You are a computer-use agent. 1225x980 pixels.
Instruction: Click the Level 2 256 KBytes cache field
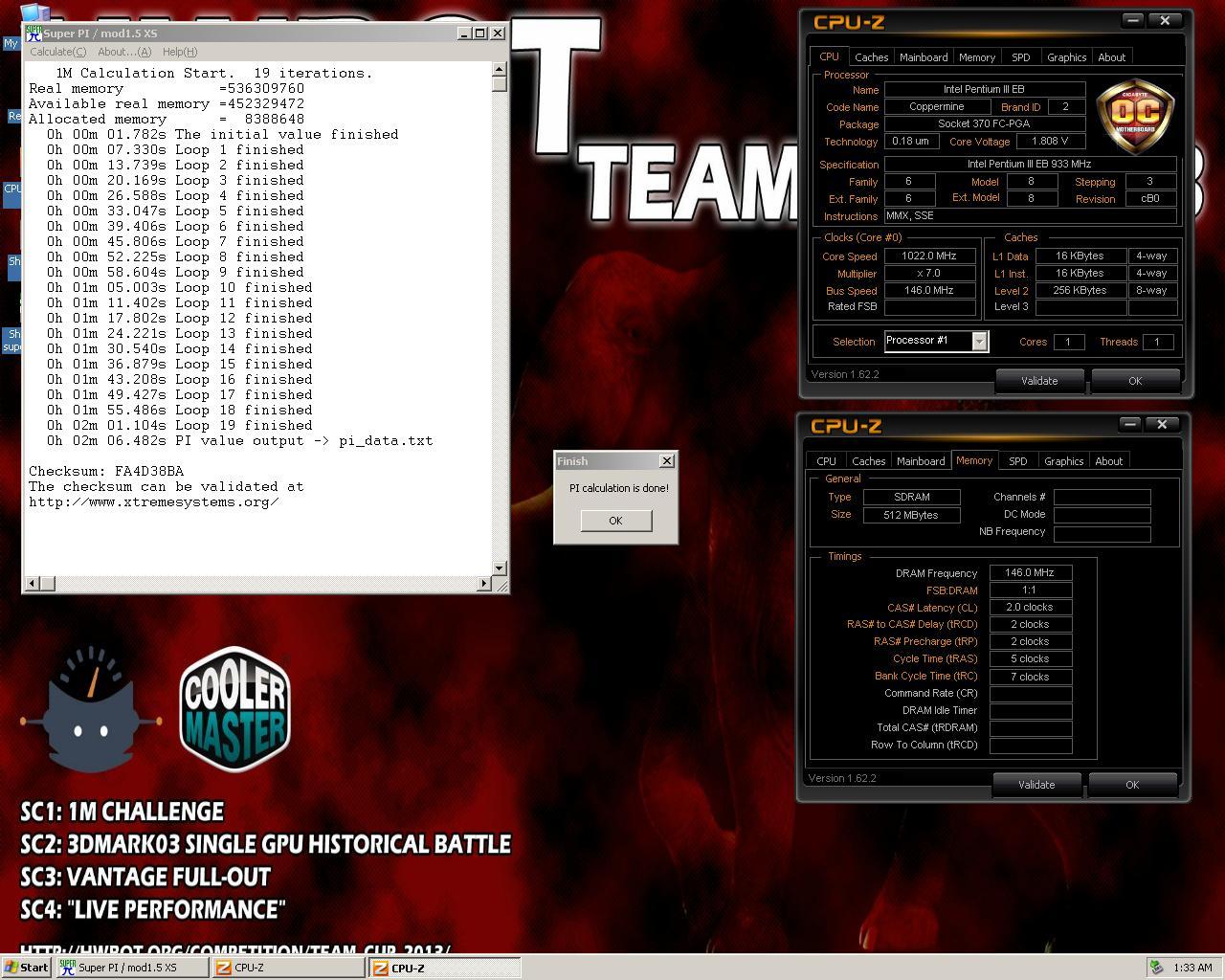point(1080,291)
